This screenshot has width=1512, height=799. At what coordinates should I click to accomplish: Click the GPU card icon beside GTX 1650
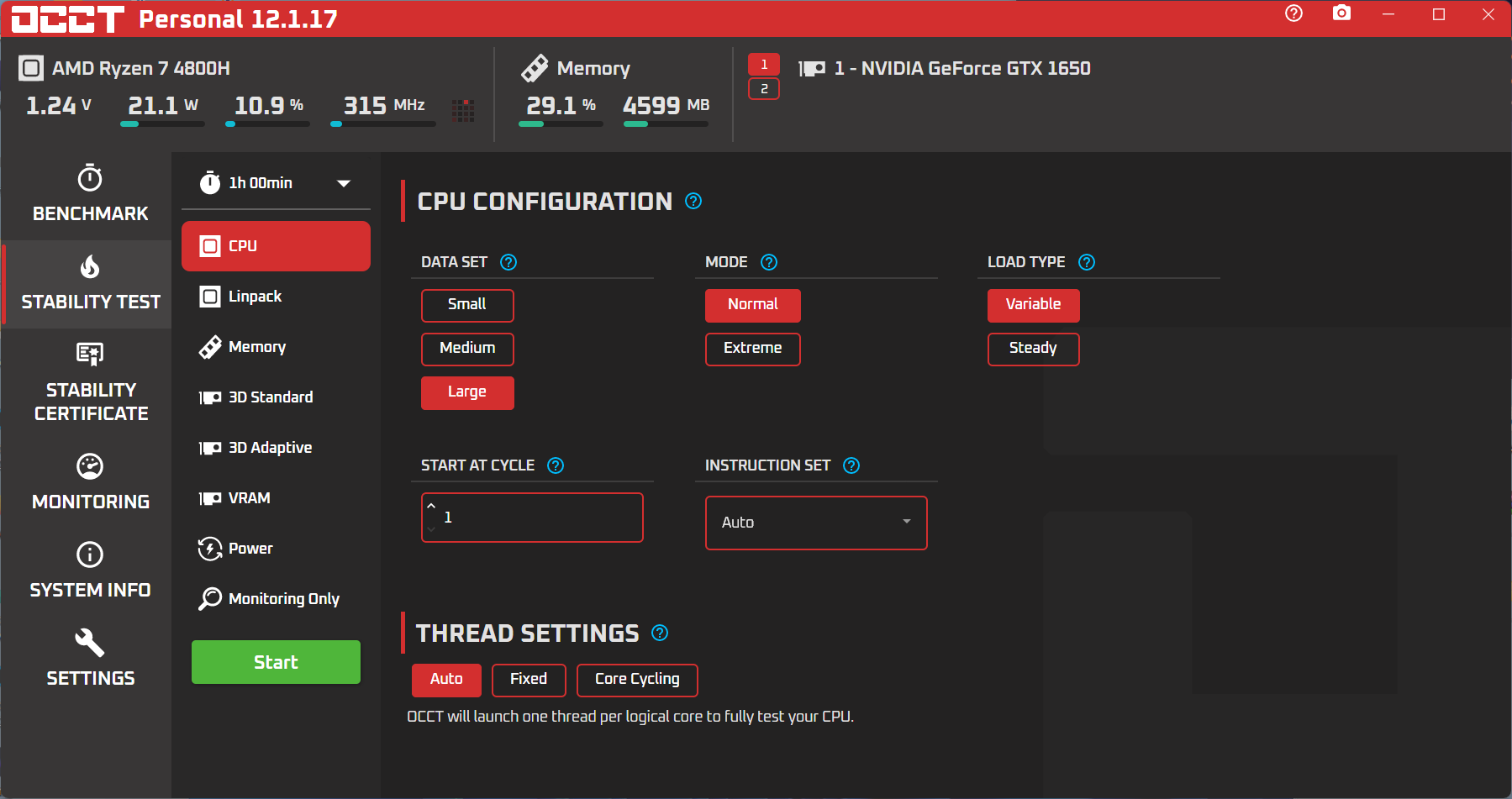pyautogui.click(x=812, y=69)
